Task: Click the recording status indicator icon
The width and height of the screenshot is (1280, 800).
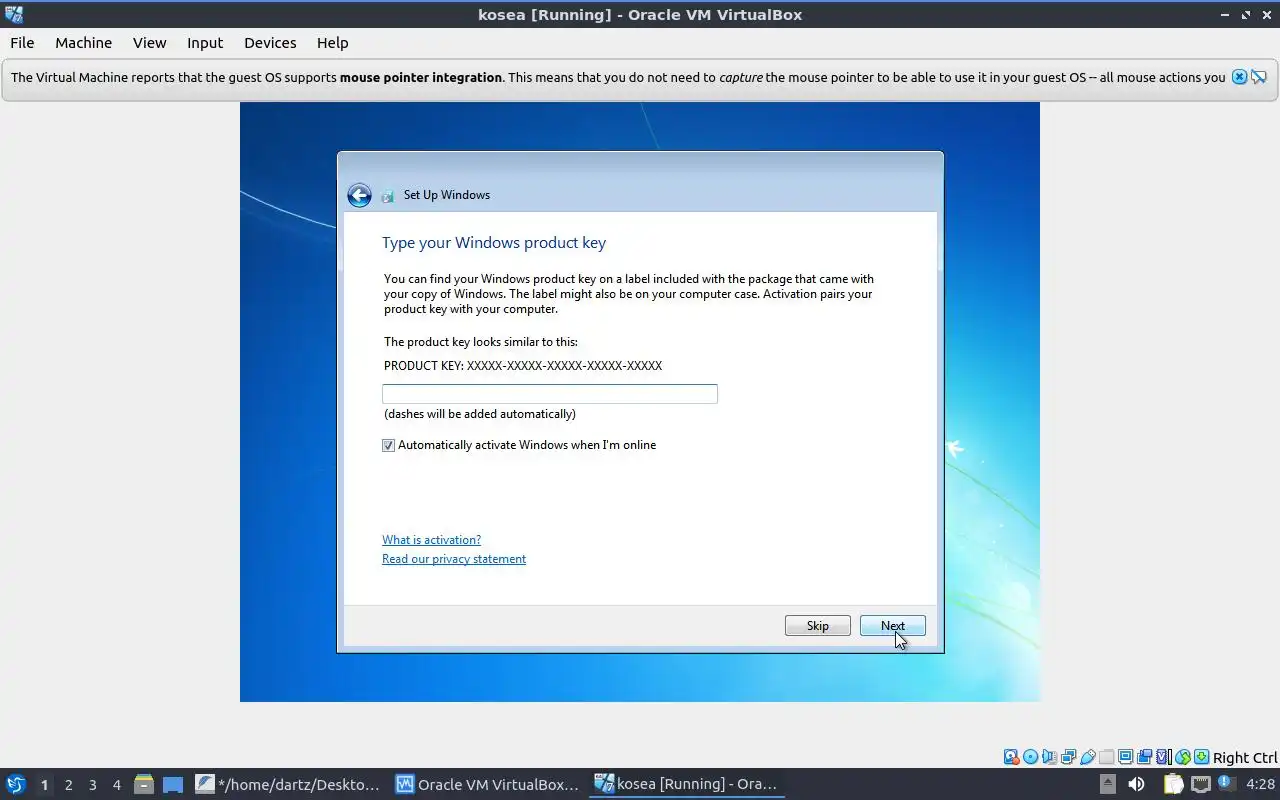Action: (x=1144, y=757)
